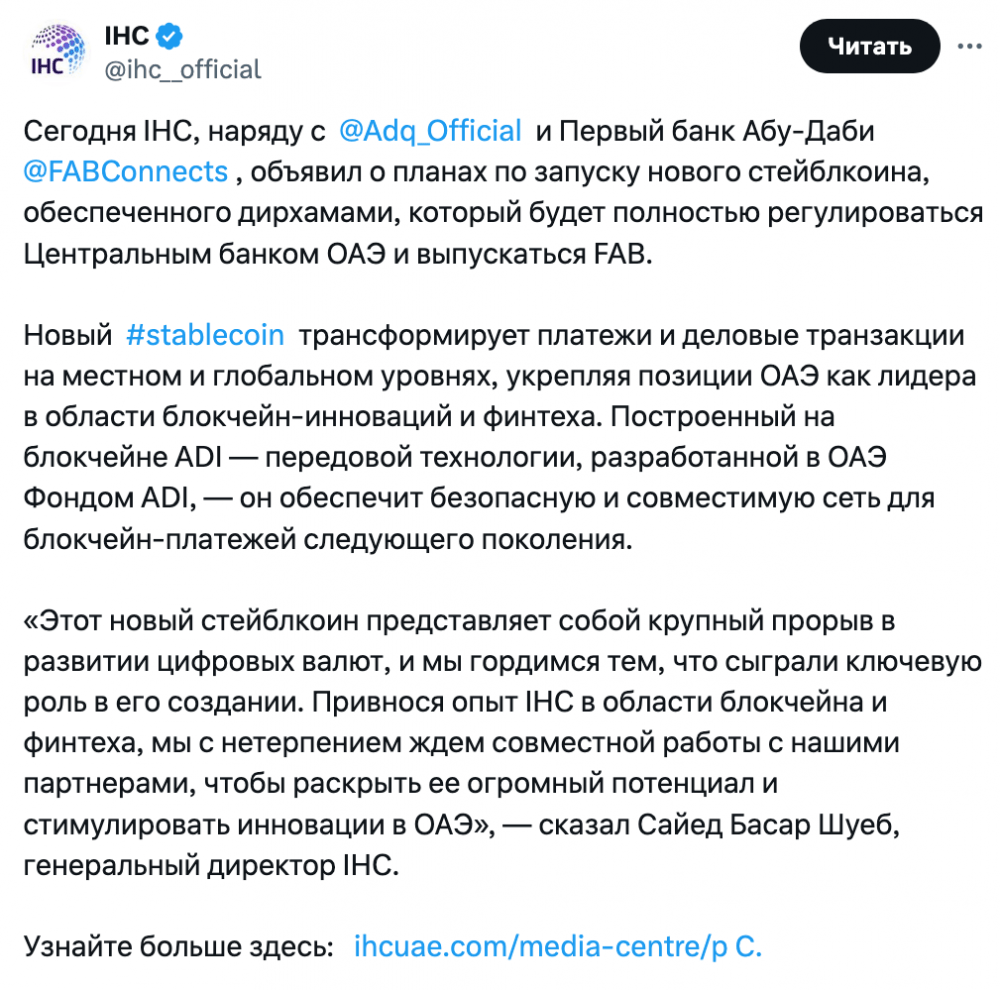Follow the account with the Читать button
This screenshot has width=1000, height=990.
[870, 46]
